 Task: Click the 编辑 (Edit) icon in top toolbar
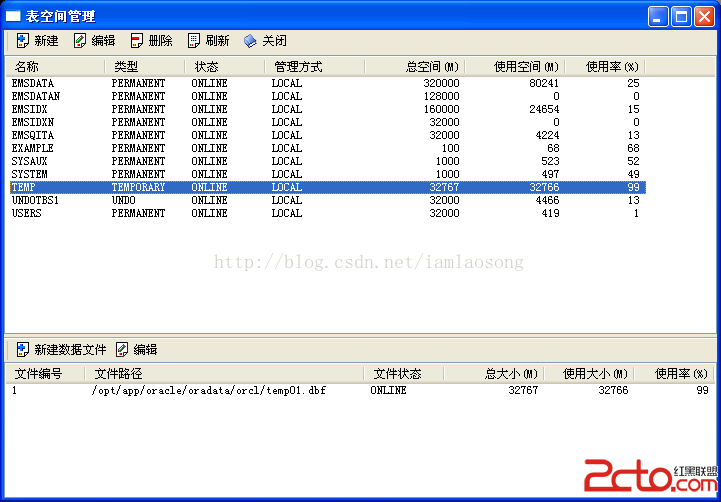(80, 40)
